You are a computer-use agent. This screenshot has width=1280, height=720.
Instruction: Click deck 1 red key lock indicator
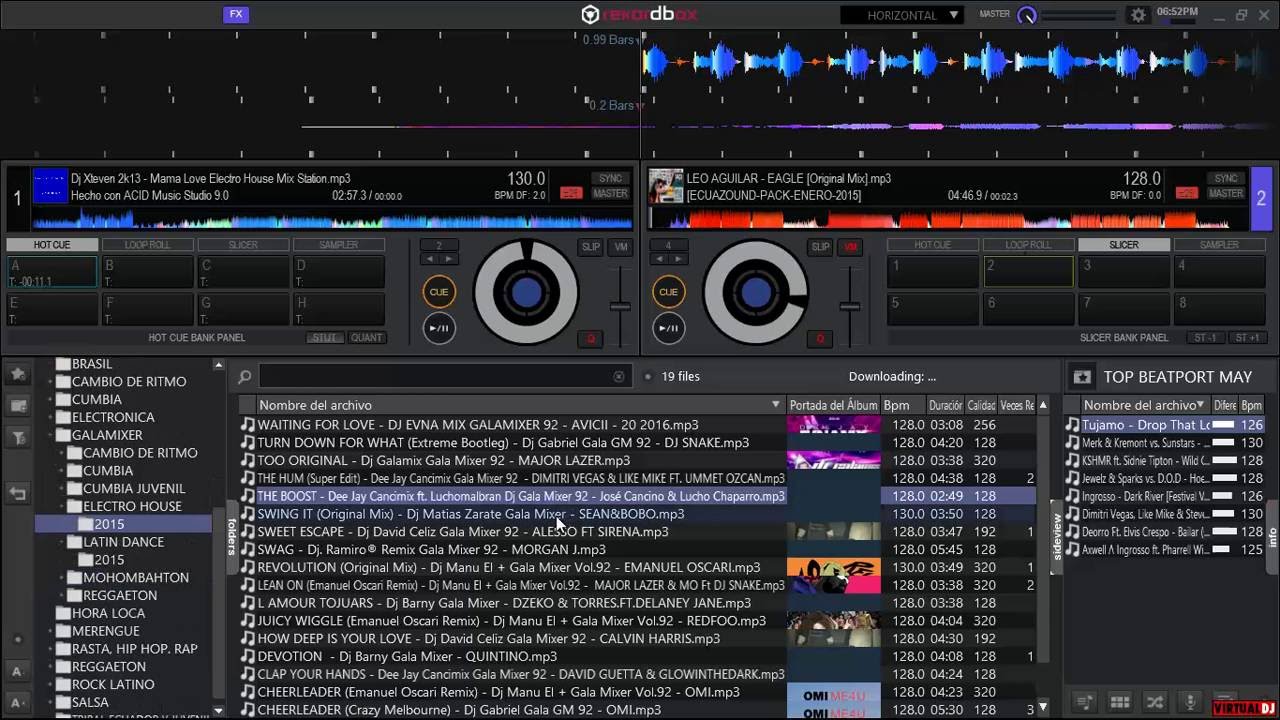[x=571, y=193]
